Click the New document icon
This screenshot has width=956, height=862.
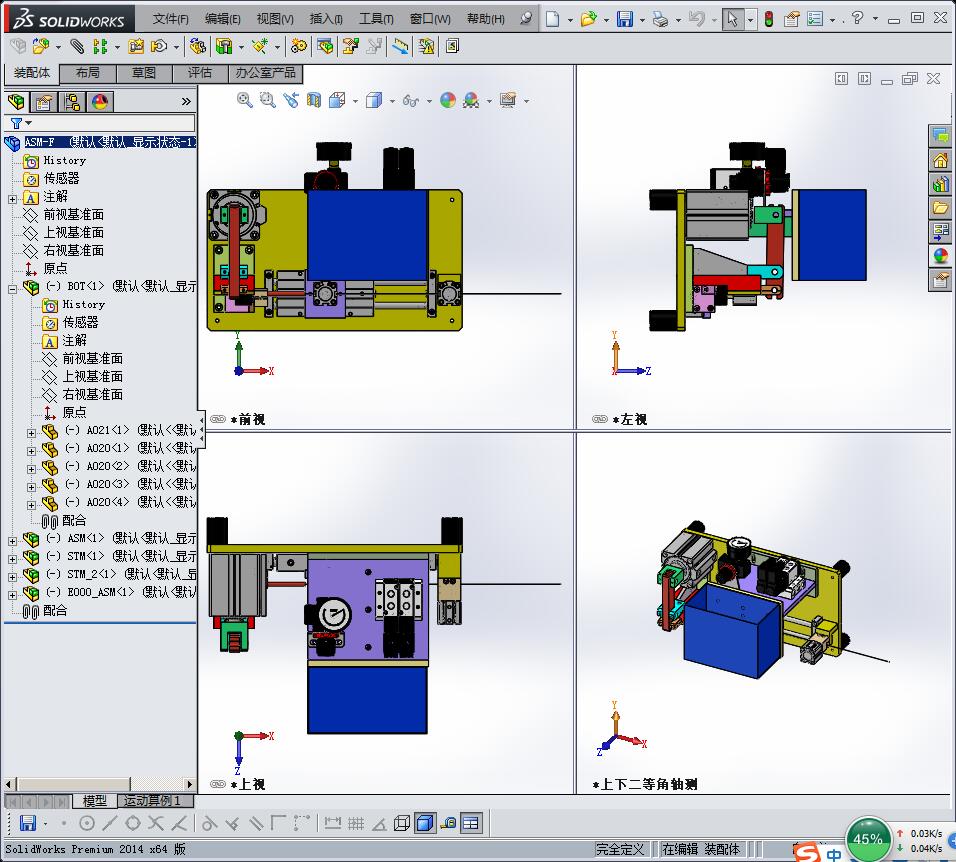tap(552, 19)
